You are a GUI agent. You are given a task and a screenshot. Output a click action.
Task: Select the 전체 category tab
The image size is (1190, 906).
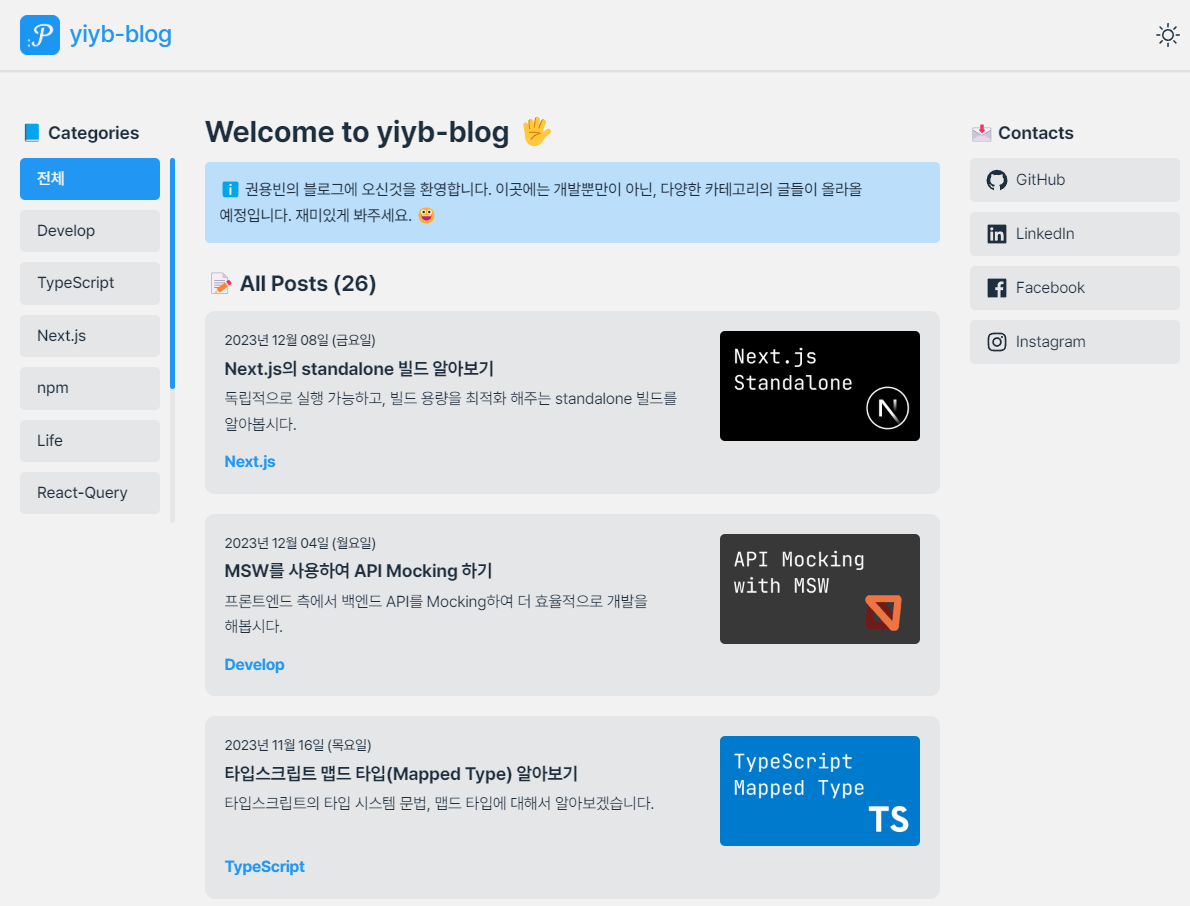pos(90,179)
